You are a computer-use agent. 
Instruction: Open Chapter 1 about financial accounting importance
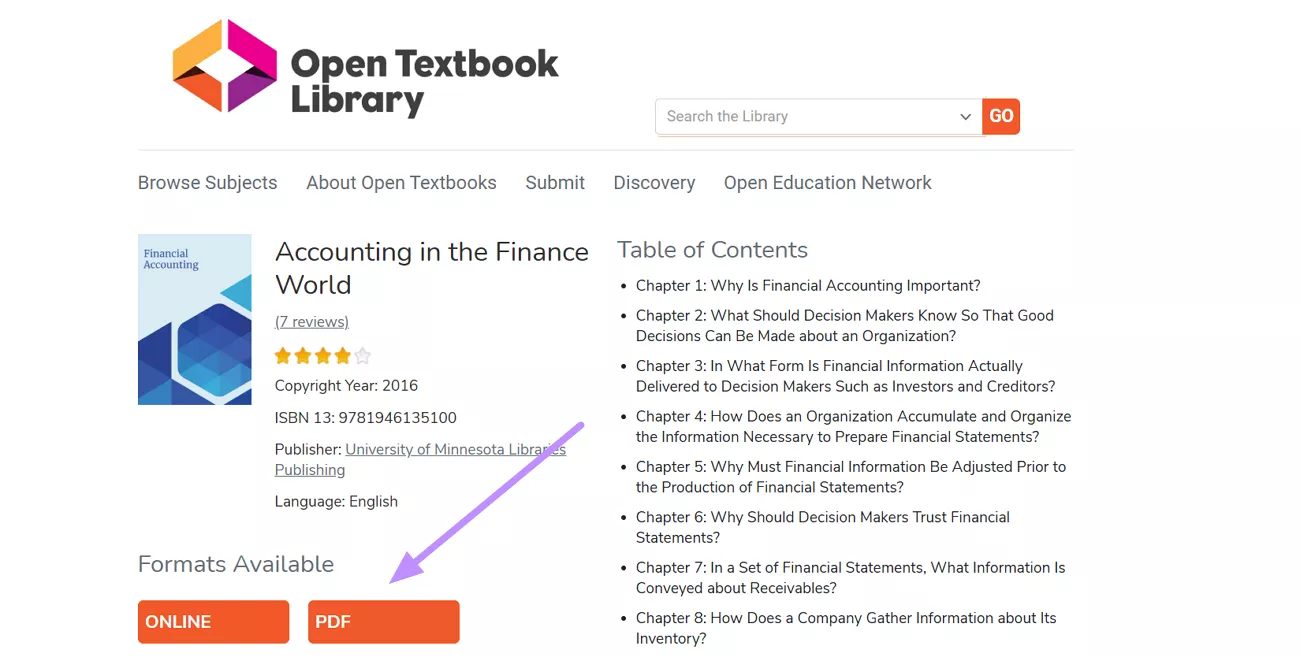808,285
